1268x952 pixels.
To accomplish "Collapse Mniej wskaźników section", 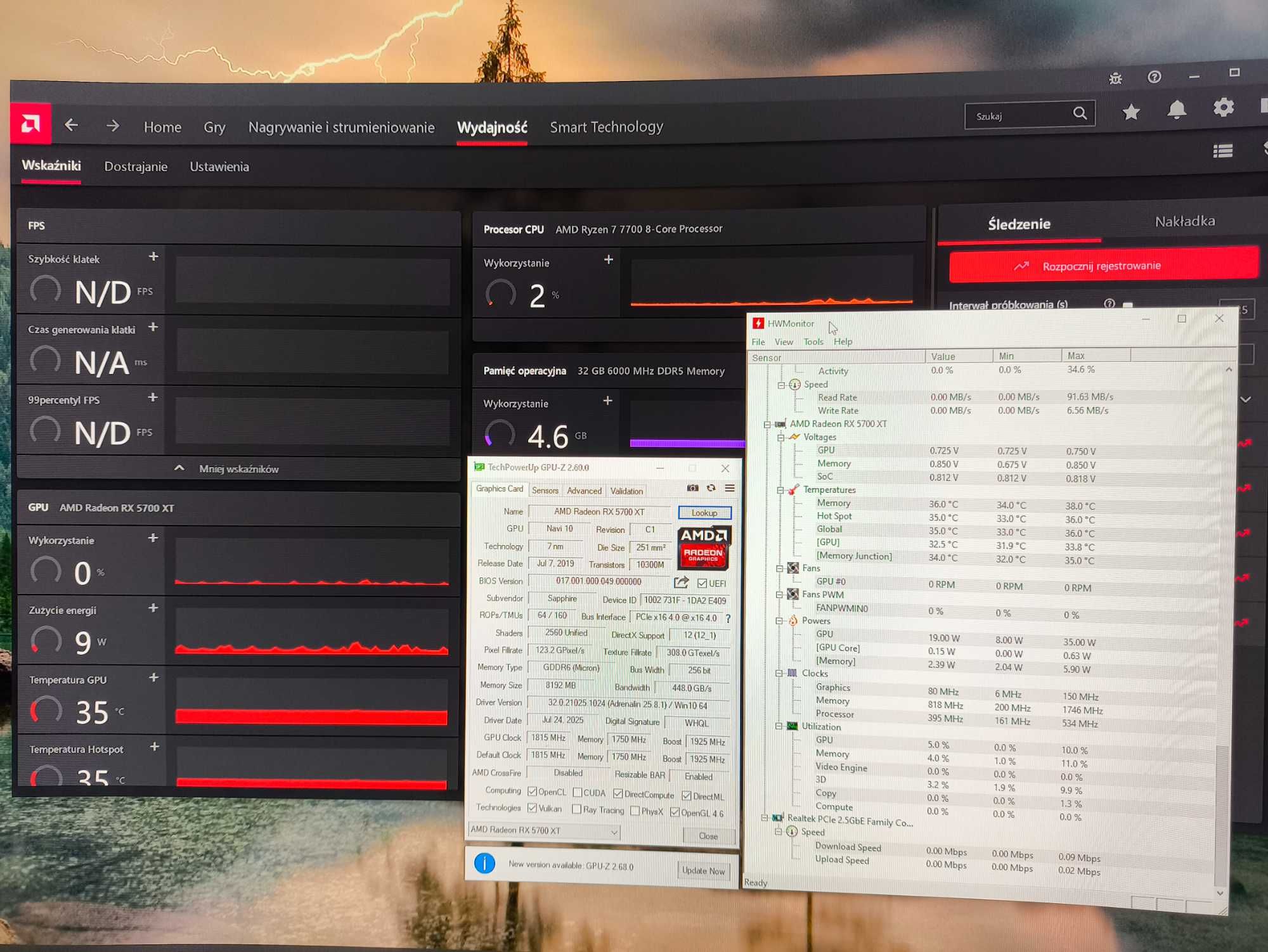I will pos(226,468).
